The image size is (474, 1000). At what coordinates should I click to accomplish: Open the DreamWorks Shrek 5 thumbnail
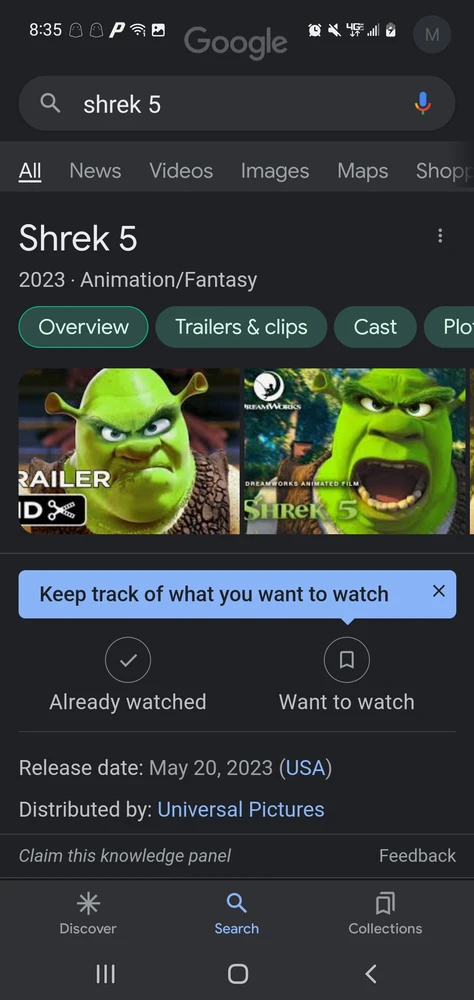355,451
